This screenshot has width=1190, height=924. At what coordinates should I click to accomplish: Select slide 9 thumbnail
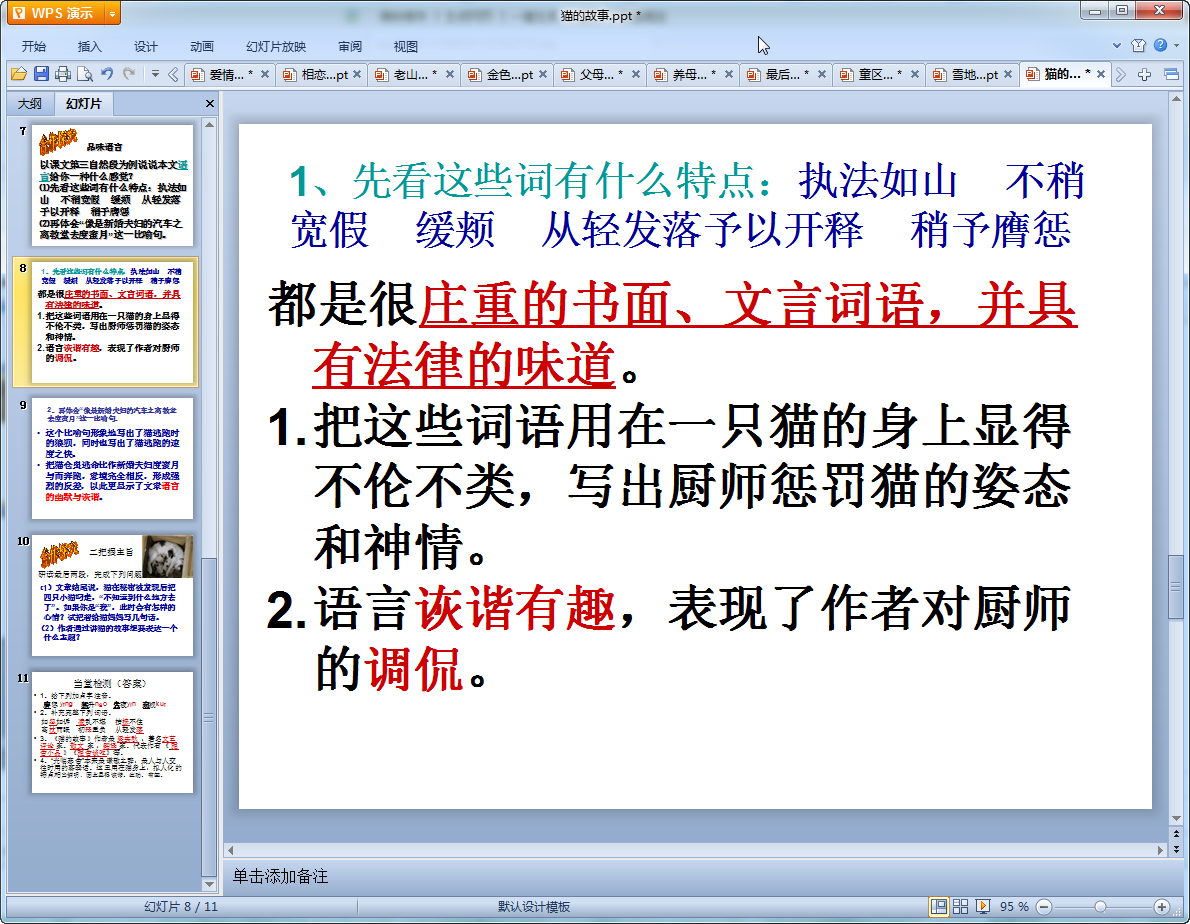click(x=112, y=458)
